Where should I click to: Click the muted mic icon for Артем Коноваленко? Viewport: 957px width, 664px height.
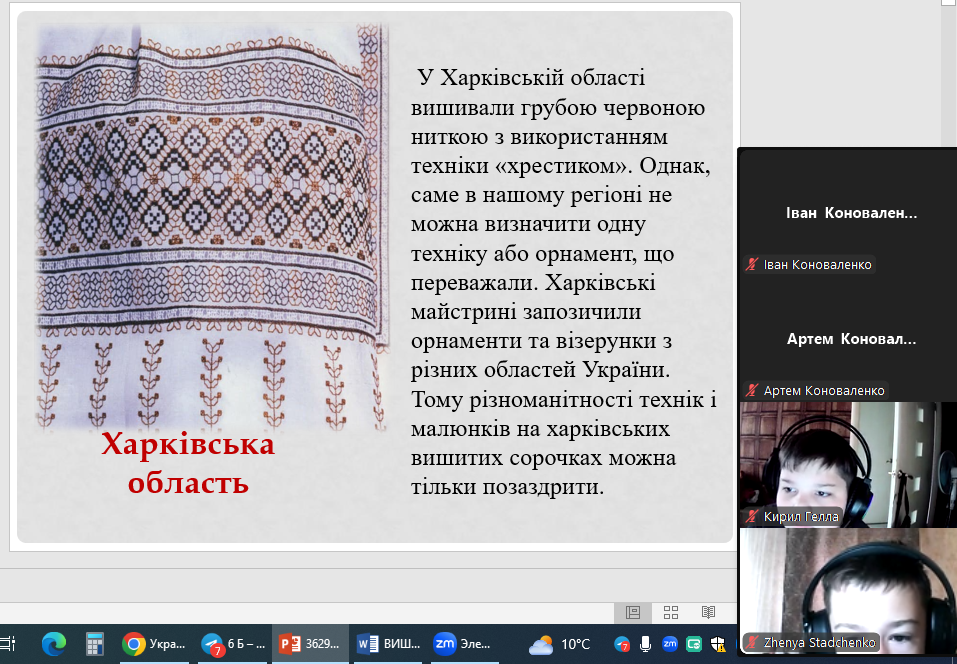753,391
